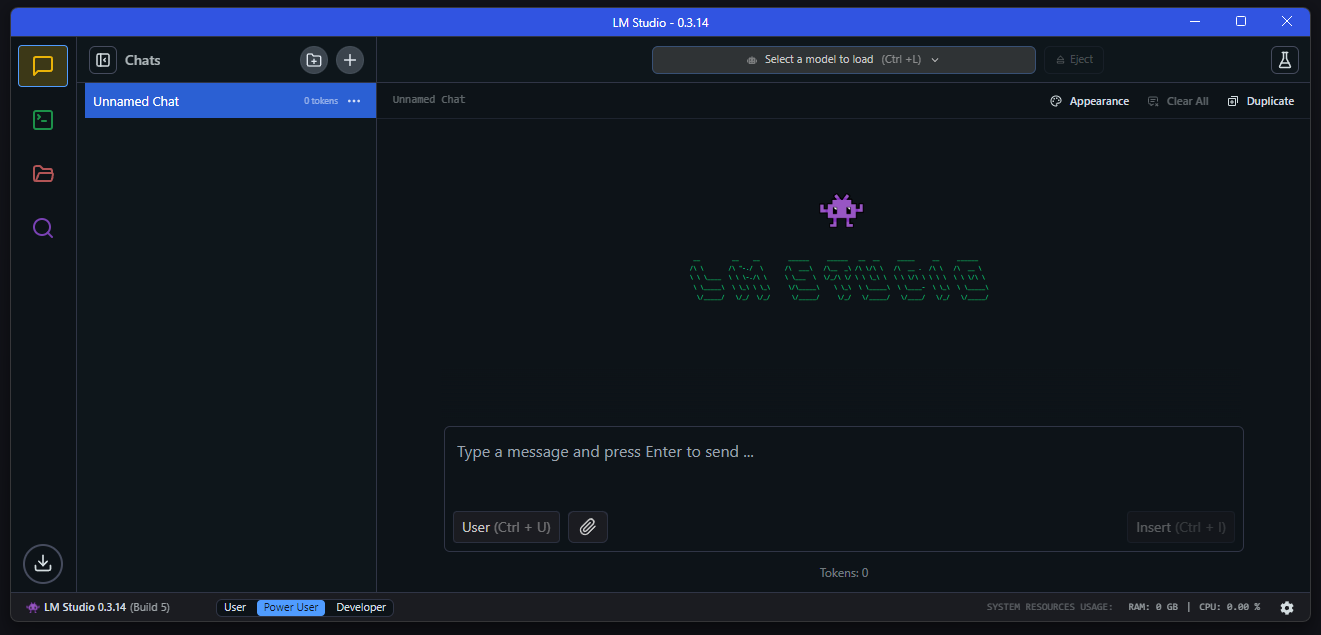Image resolution: width=1321 pixels, height=635 pixels.
Task: Select a model to load dropdown
Action: (844, 60)
